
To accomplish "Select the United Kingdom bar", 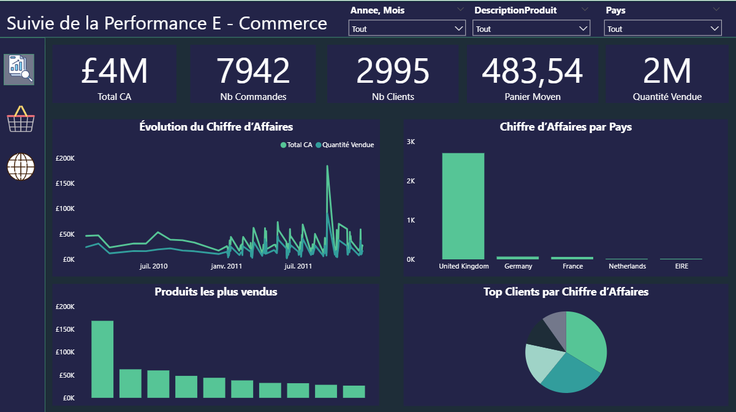I will pyautogui.click(x=463, y=206).
